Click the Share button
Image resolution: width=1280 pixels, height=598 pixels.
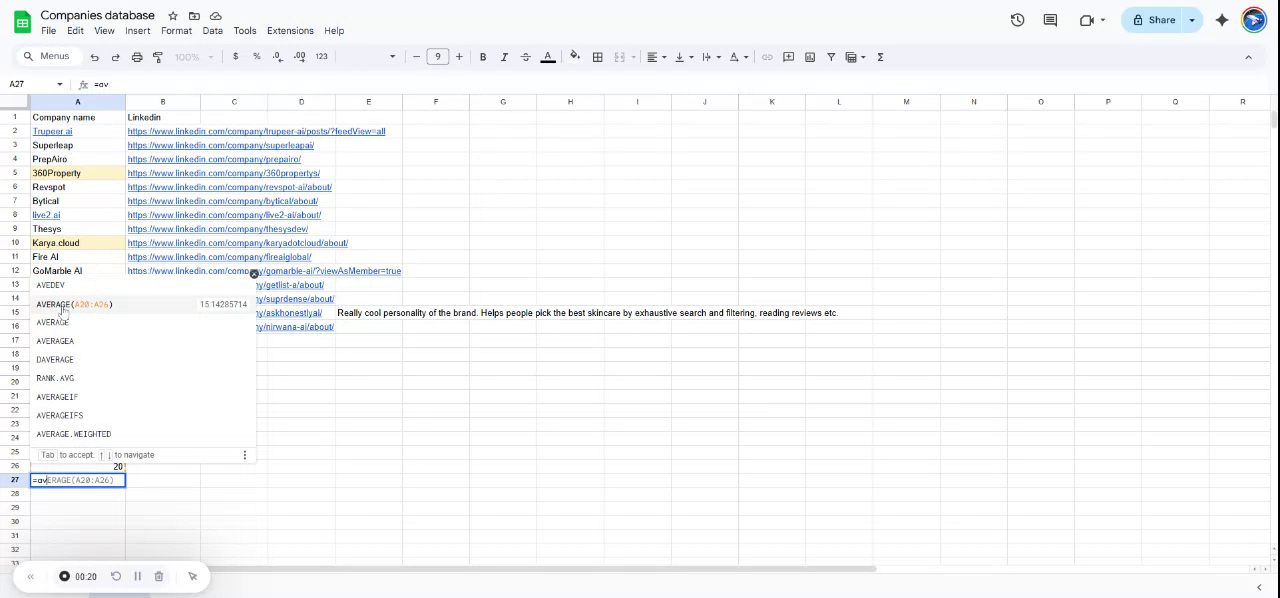pyautogui.click(x=1154, y=20)
